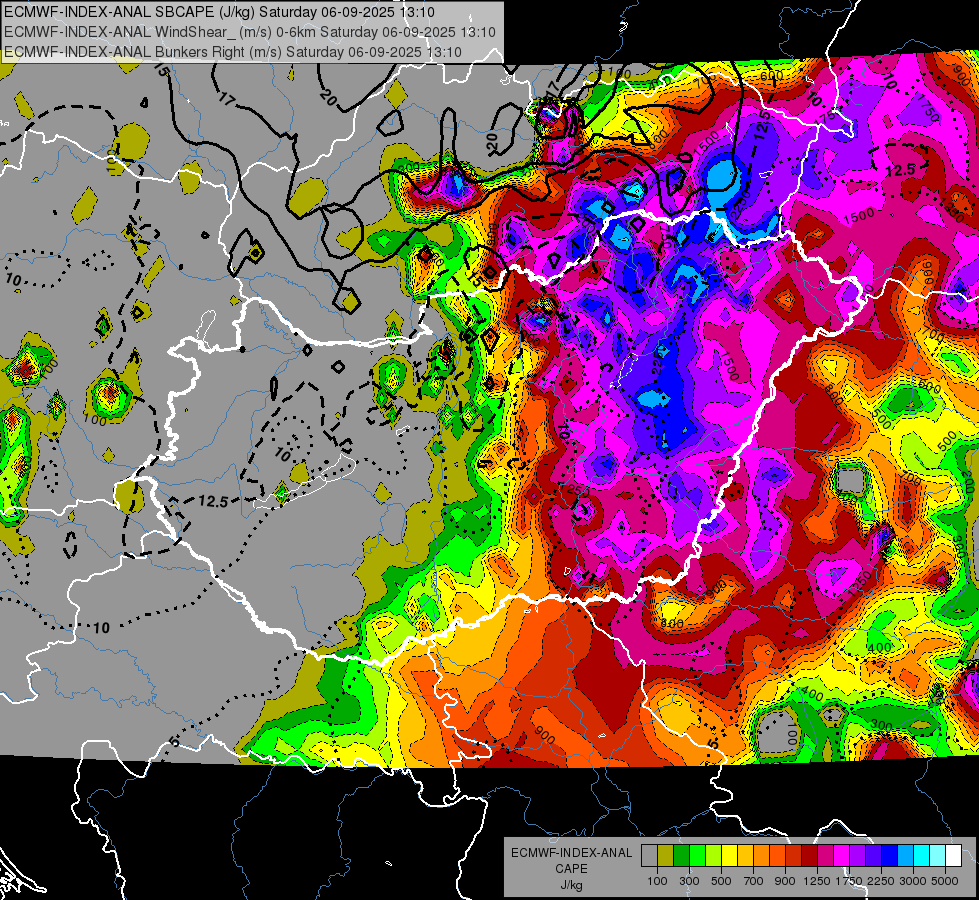Image resolution: width=979 pixels, height=900 pixels.
Task: Pick the bright magenta legend swatch
Action: 842,855
